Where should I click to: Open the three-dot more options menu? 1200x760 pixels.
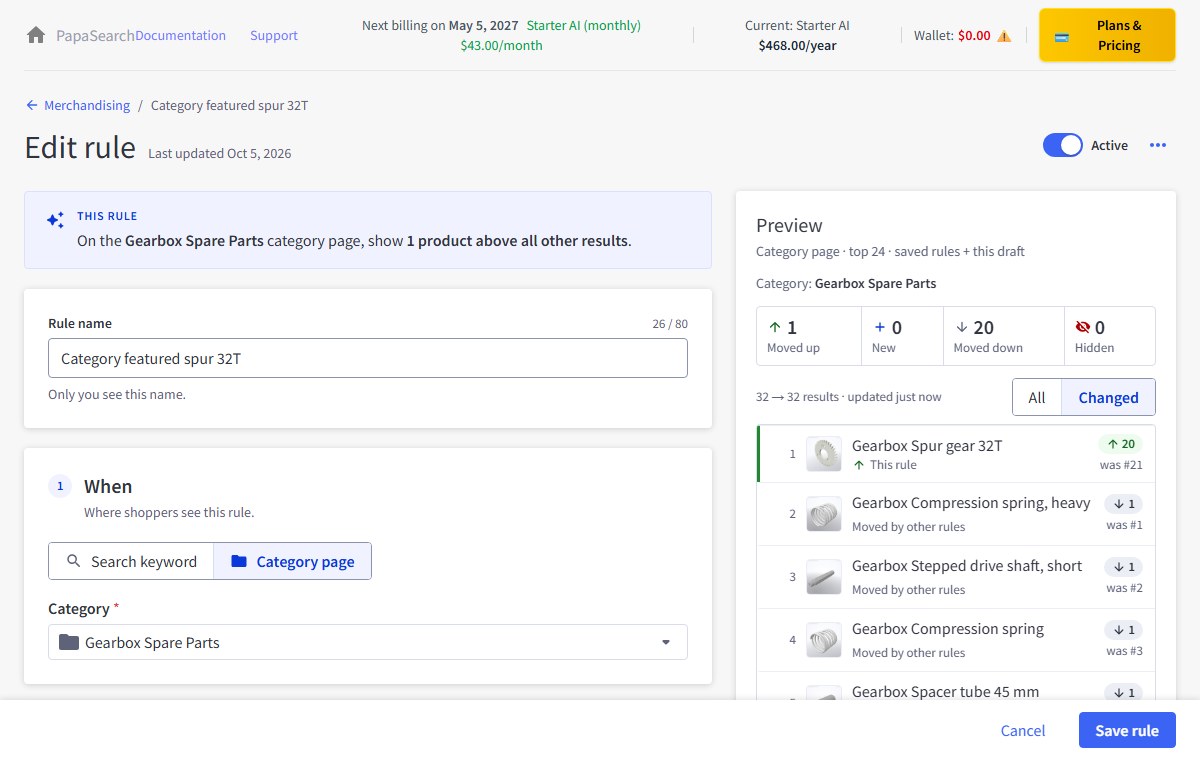coord(1158,145)
